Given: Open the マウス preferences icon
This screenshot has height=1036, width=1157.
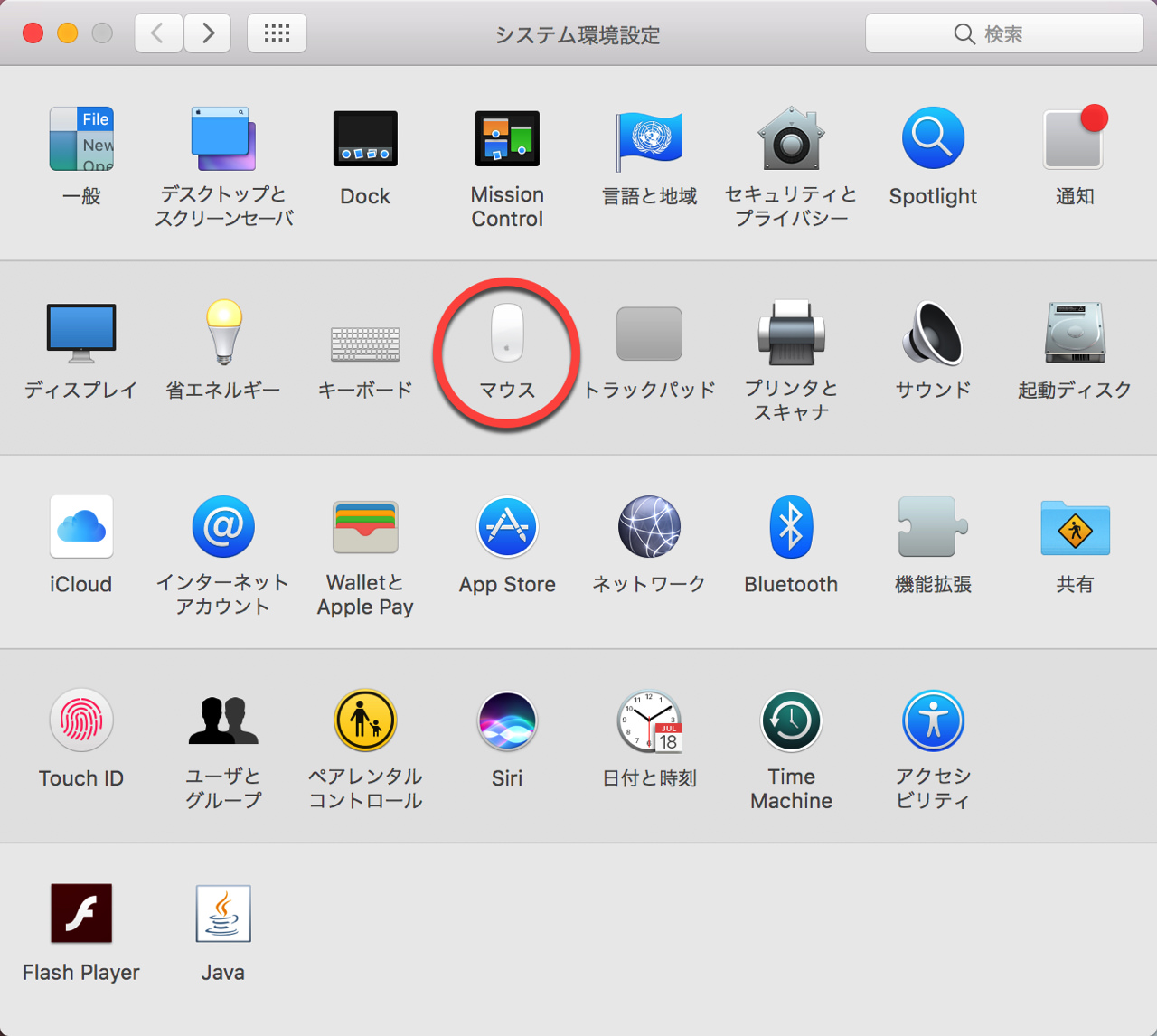Looking at the screenshot, I should tap(507, 333).
